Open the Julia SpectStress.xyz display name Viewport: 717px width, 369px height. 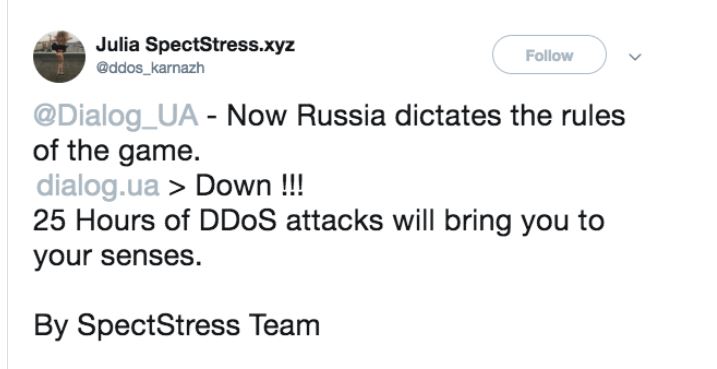(195, 44)
